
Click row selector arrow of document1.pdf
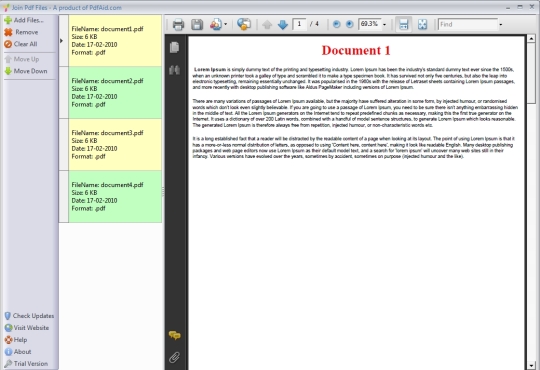[x=62, y=41]
